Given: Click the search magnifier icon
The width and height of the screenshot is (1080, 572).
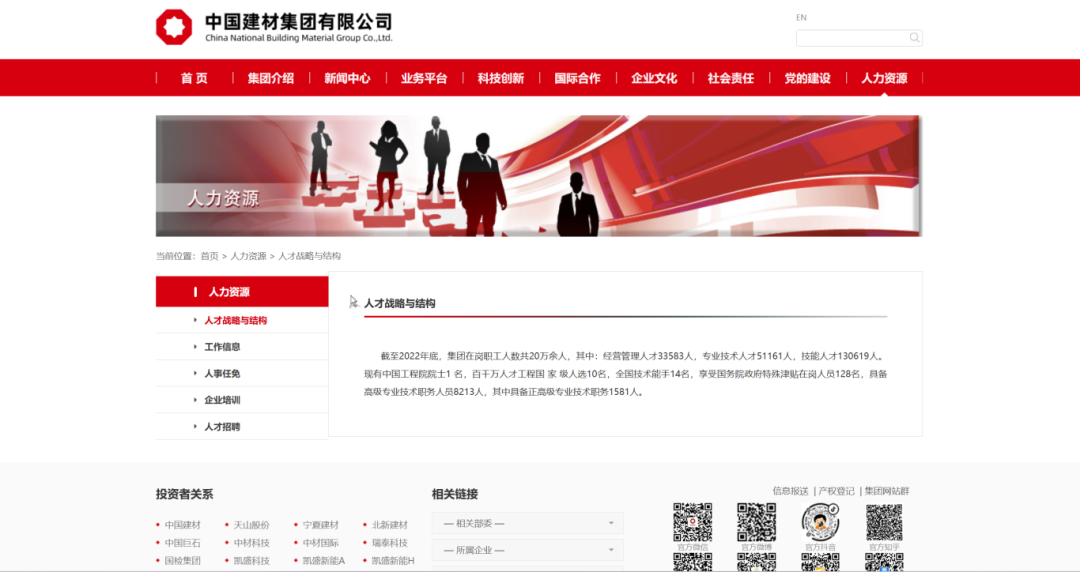Looking at the screenshot, I should (914, 38).
